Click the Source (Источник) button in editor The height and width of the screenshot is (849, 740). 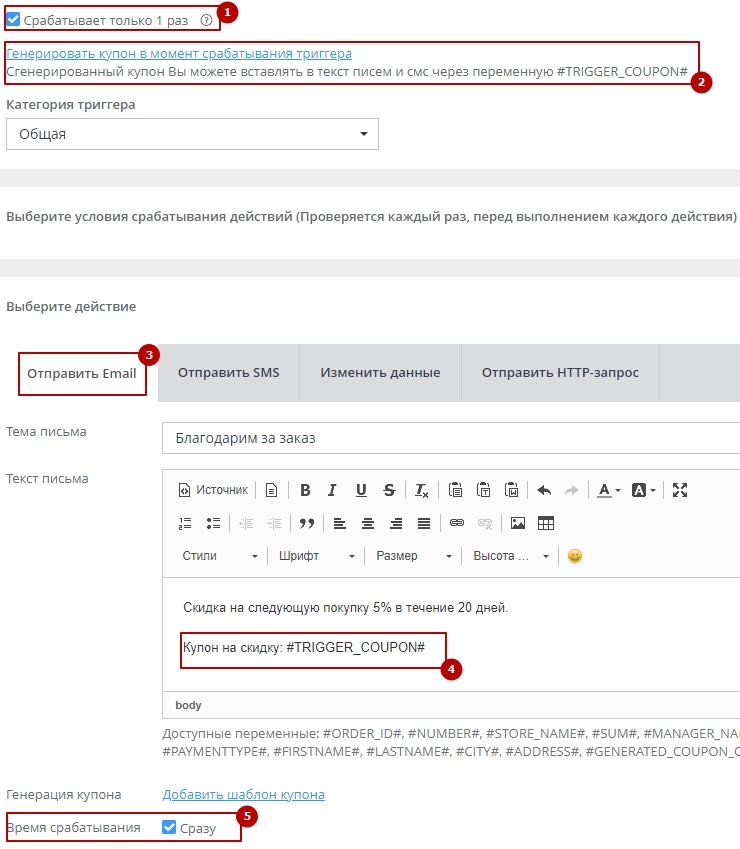[x=213, y=490]
